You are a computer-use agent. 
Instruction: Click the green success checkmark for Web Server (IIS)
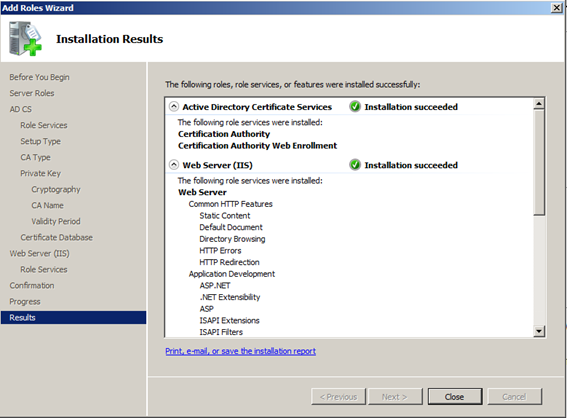pos(355,165)
